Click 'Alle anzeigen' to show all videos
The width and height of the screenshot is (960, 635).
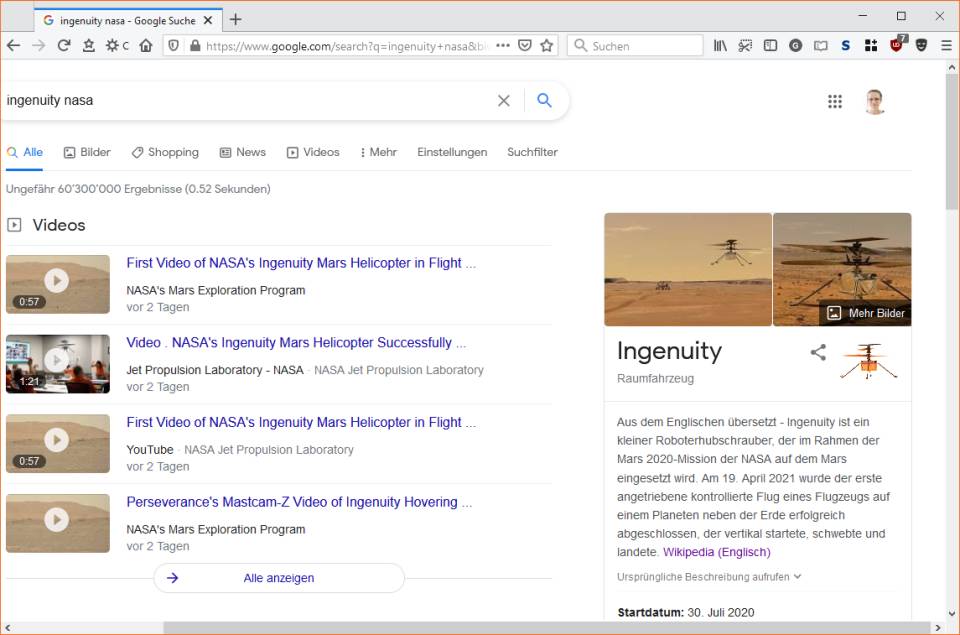(279, 578)
